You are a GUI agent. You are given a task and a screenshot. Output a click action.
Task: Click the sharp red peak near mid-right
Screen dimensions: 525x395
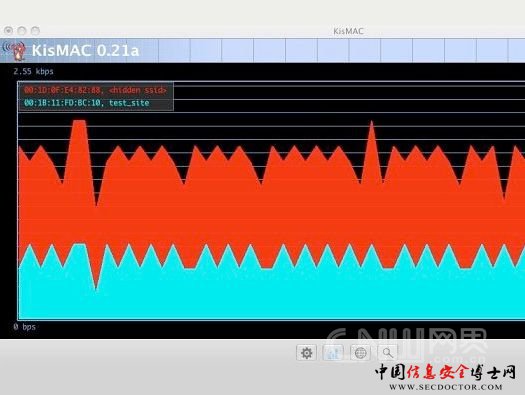[x=372, y=147]
